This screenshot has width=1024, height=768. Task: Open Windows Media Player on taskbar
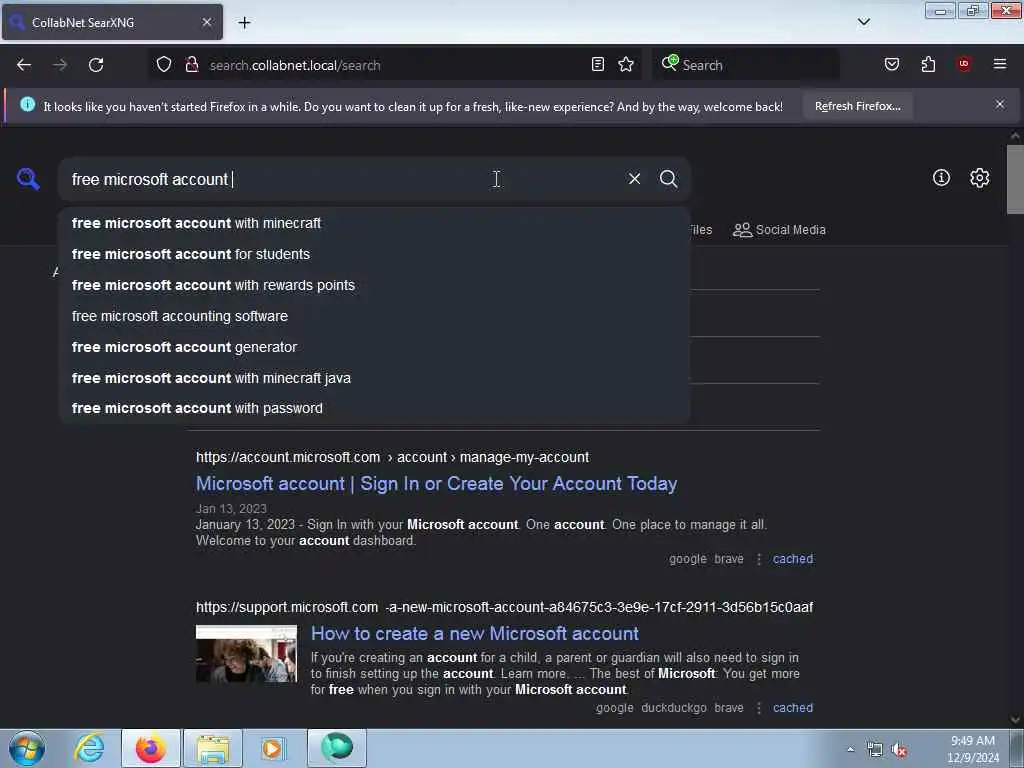coord(273,748)
